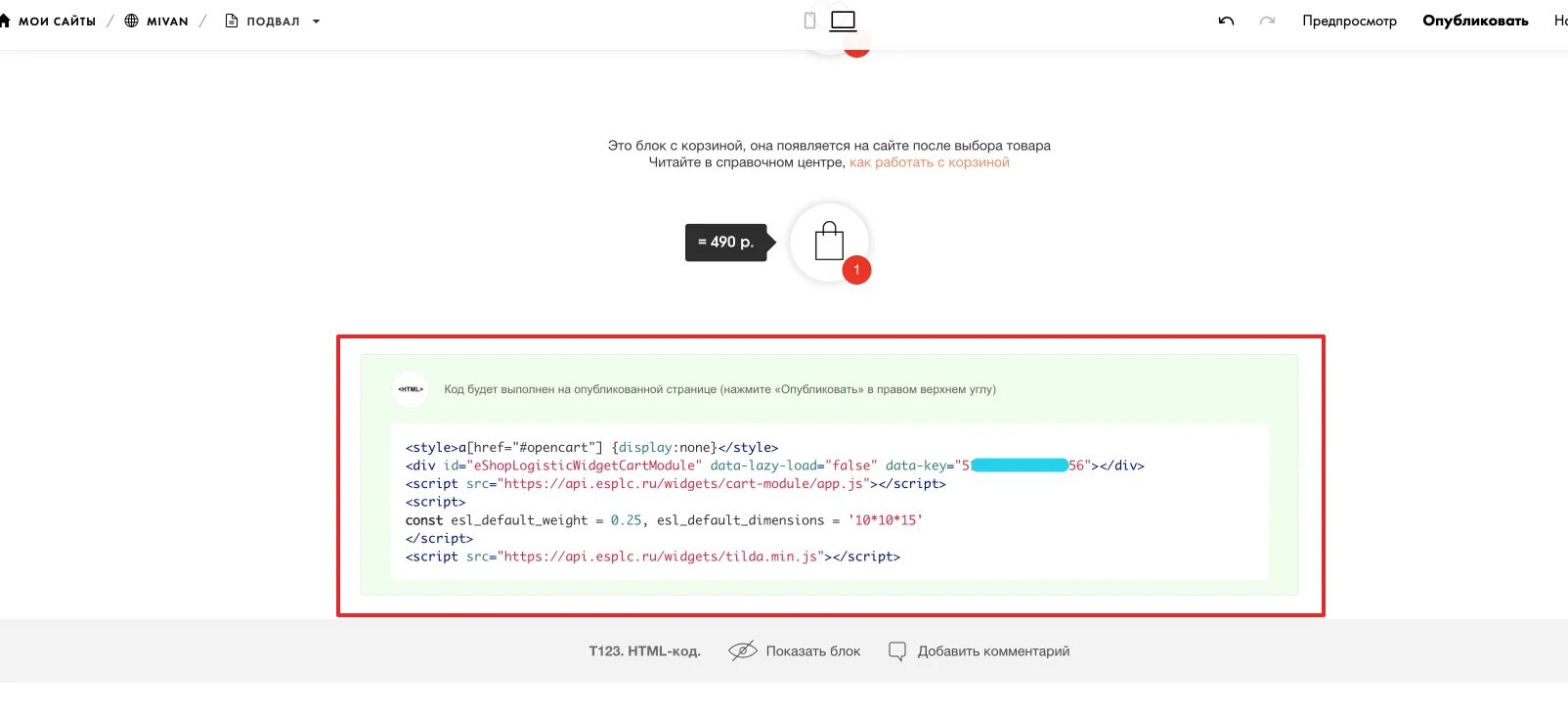This screenshot has height=712, width=1568.
Task: Select the desktop screen view icon
Action: (x=844, y=21)
